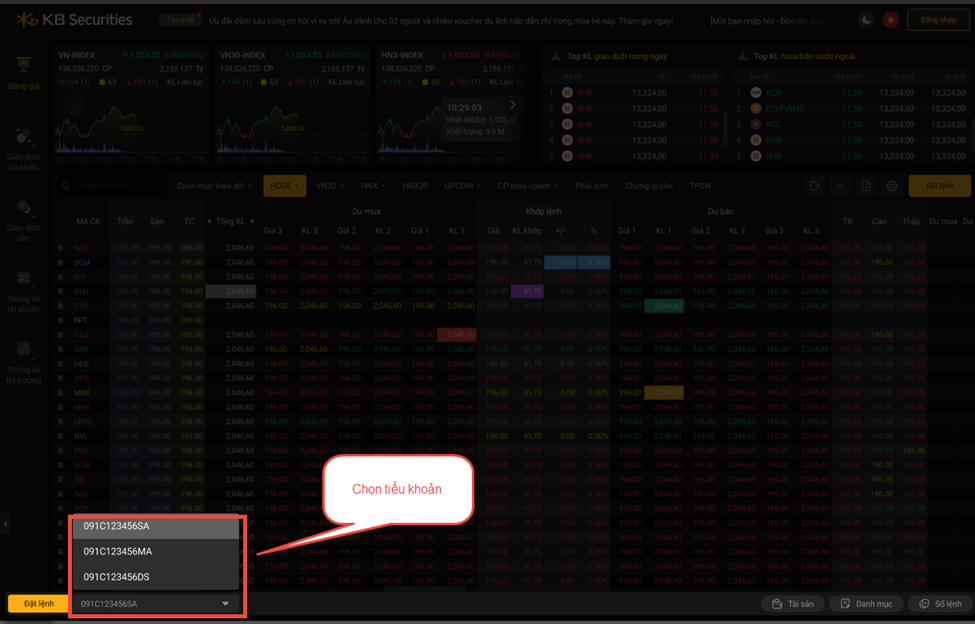975x624 pixels.
Task: Open the HOSE exchange dropdown
Action: (285, 186)
